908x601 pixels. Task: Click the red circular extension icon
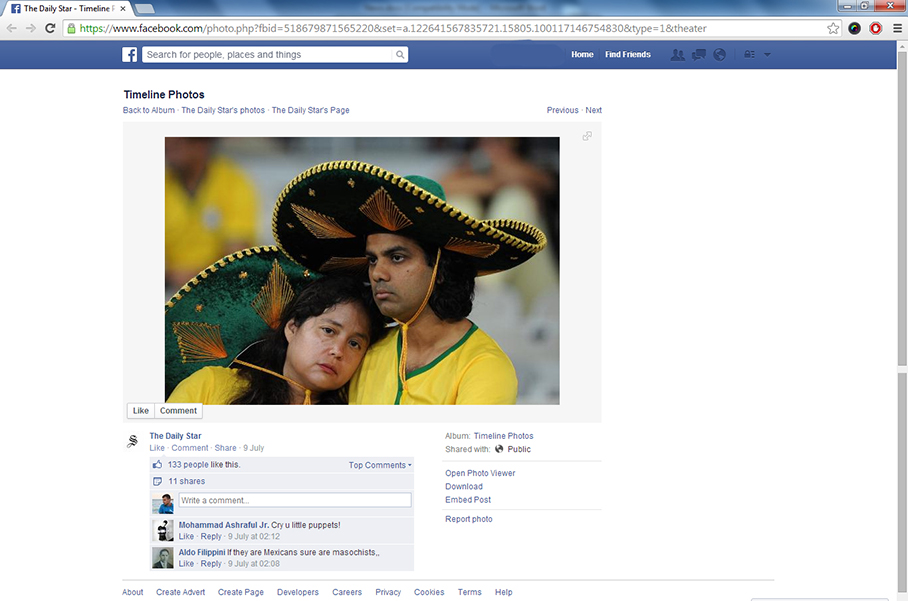876,28
